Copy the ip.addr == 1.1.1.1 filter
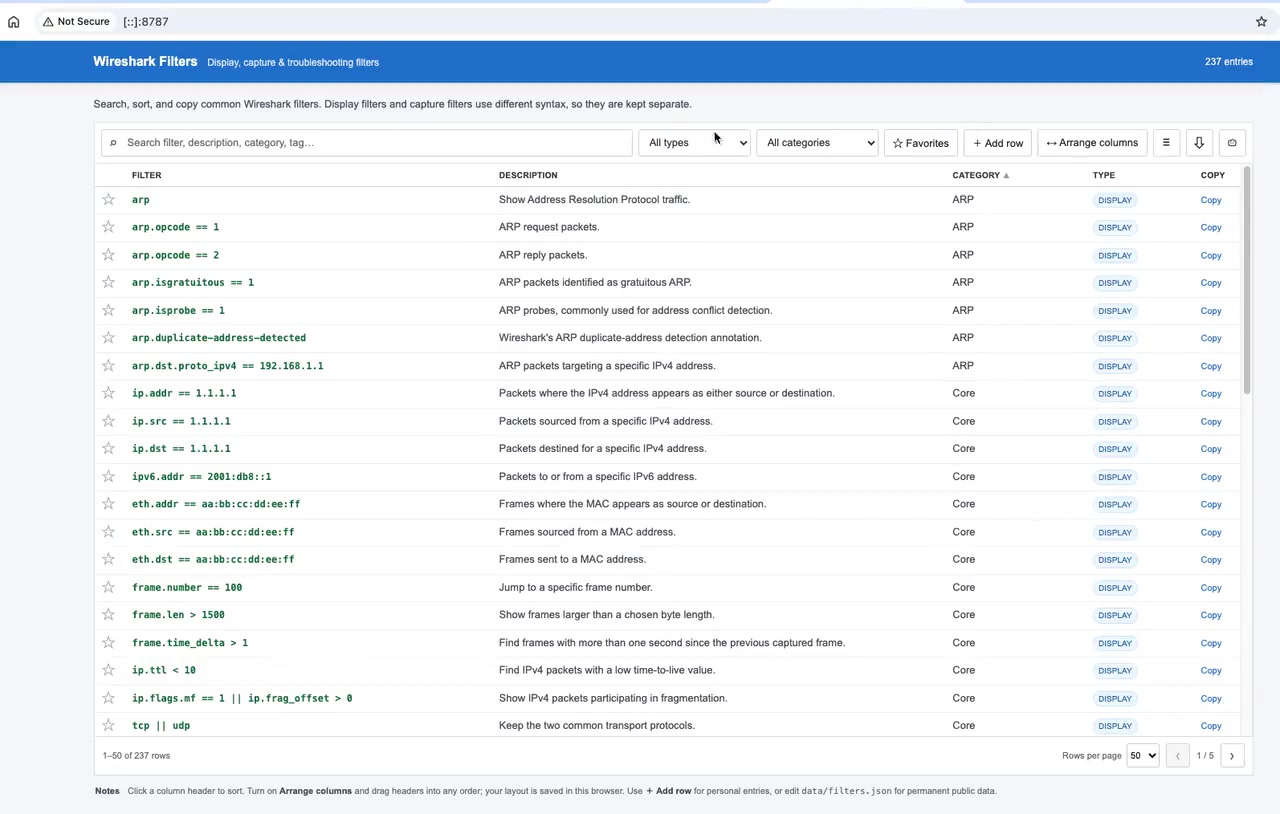The image size is (1280, 814). point(1211,393)
